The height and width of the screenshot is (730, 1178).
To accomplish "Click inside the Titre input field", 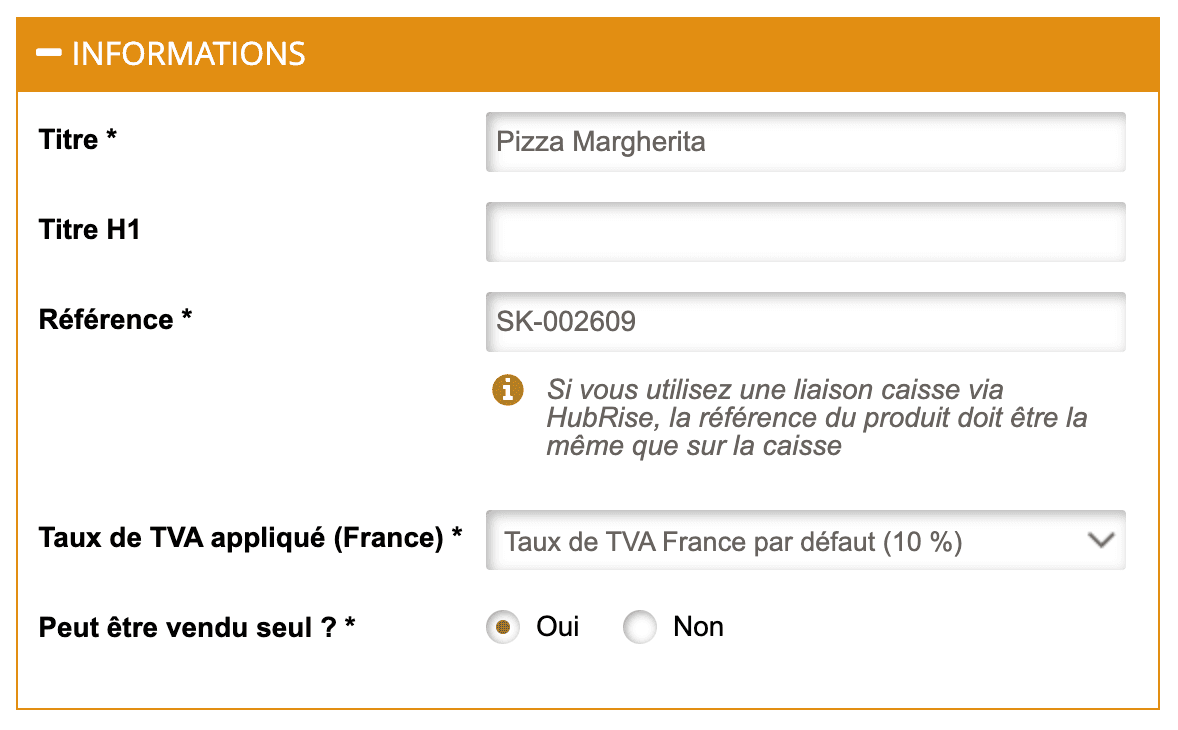I will pos(805,141).
